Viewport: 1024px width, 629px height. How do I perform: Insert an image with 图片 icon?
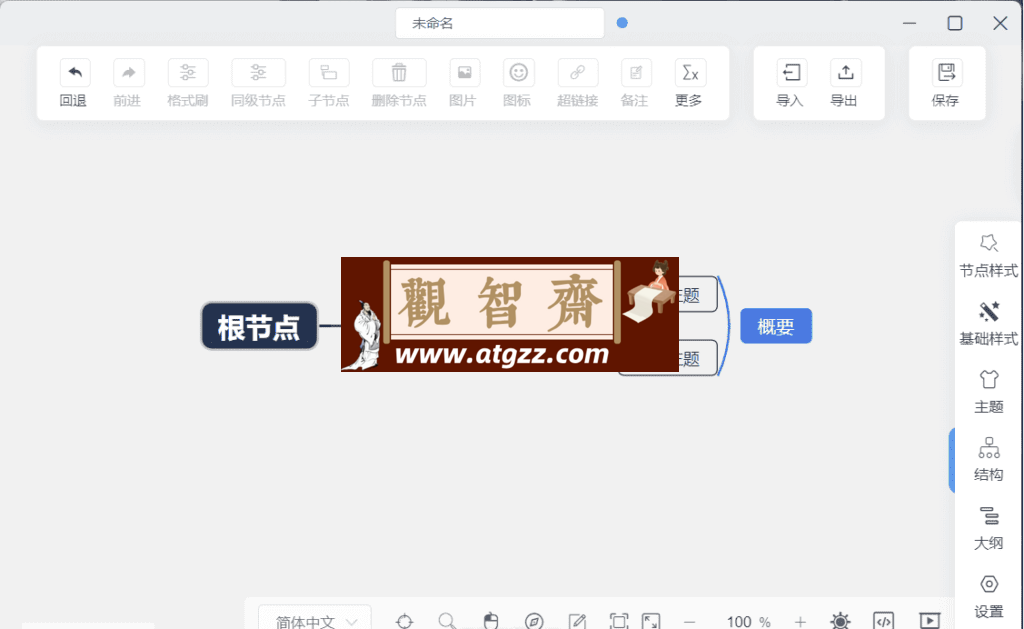[x=464, y=73]
